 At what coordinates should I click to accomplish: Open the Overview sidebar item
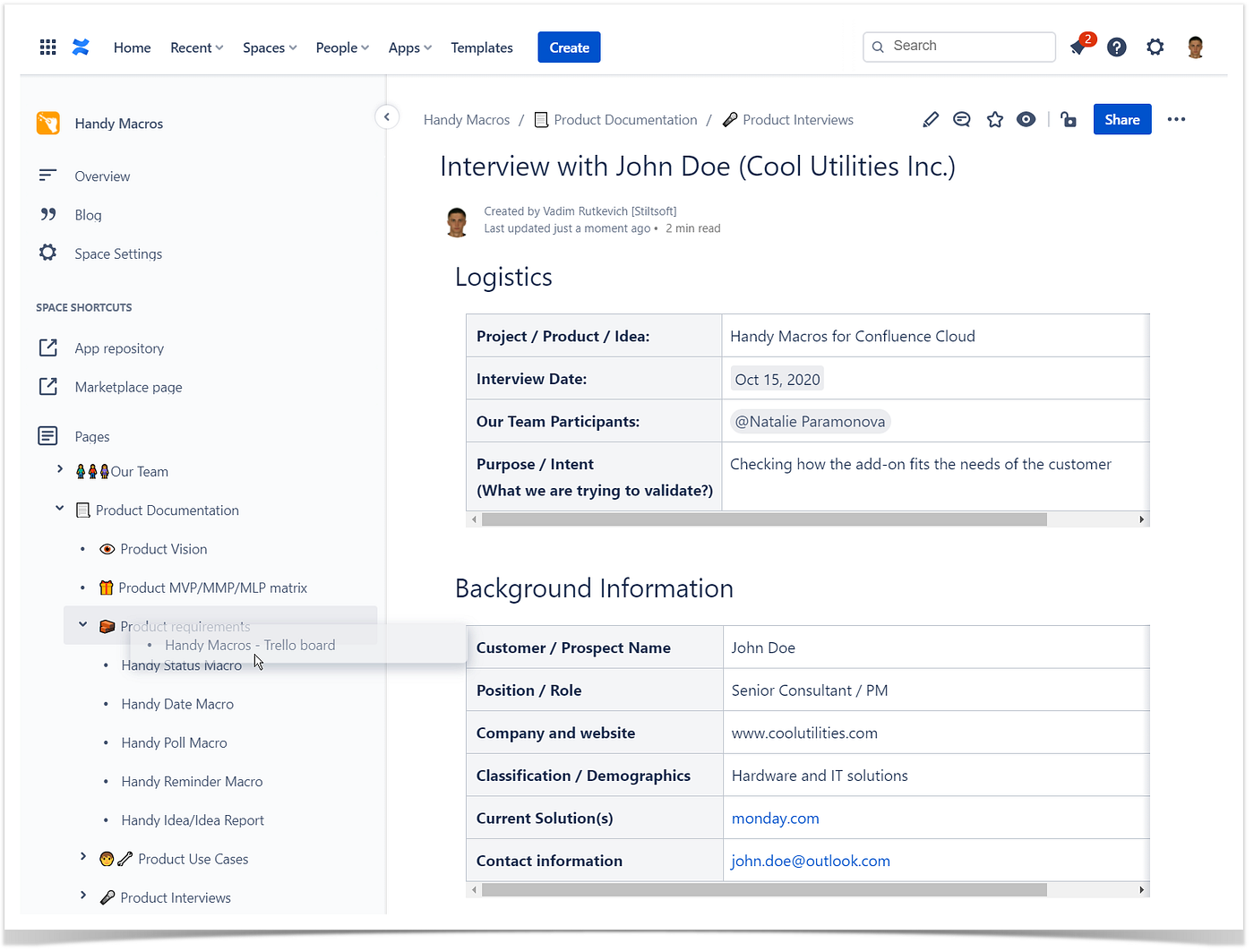pyautogui.click(x=102, y=176)
